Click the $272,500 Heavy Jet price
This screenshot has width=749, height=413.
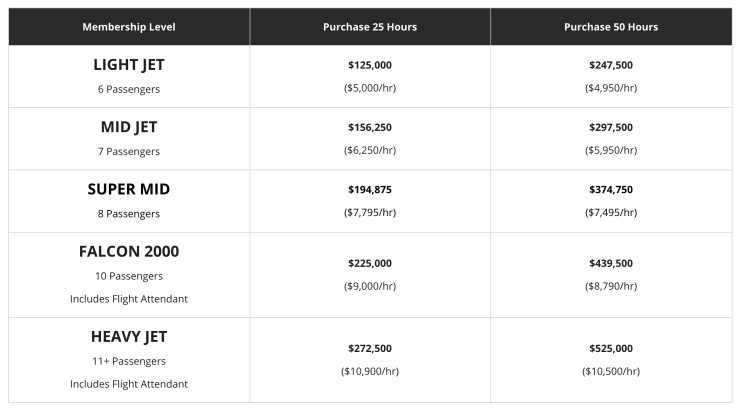tap(370, 348)
